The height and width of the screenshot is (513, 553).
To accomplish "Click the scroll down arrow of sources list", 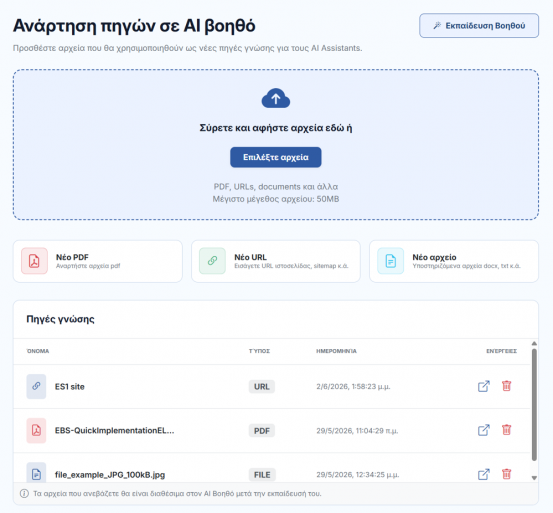I will [534, 478].
